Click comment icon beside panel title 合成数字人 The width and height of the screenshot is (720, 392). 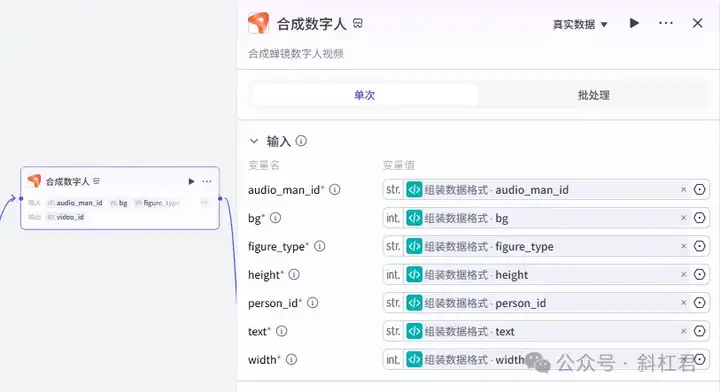pos(358,23)
